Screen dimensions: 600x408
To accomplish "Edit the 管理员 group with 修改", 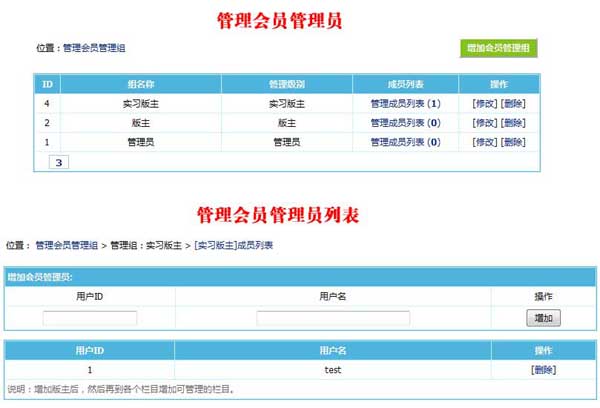I will click(x=484, y=142).
